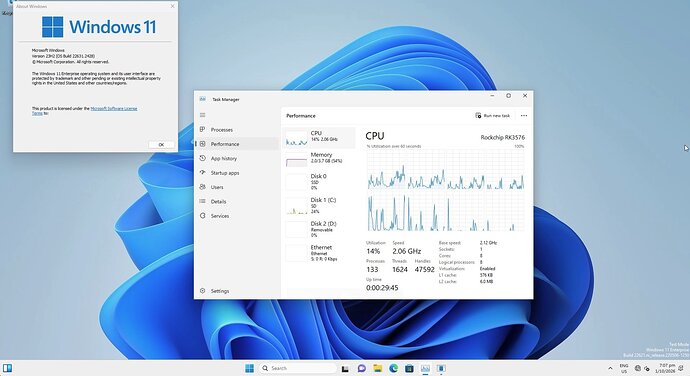Select Disk 0 SSD in performance list

coord(319,181)
